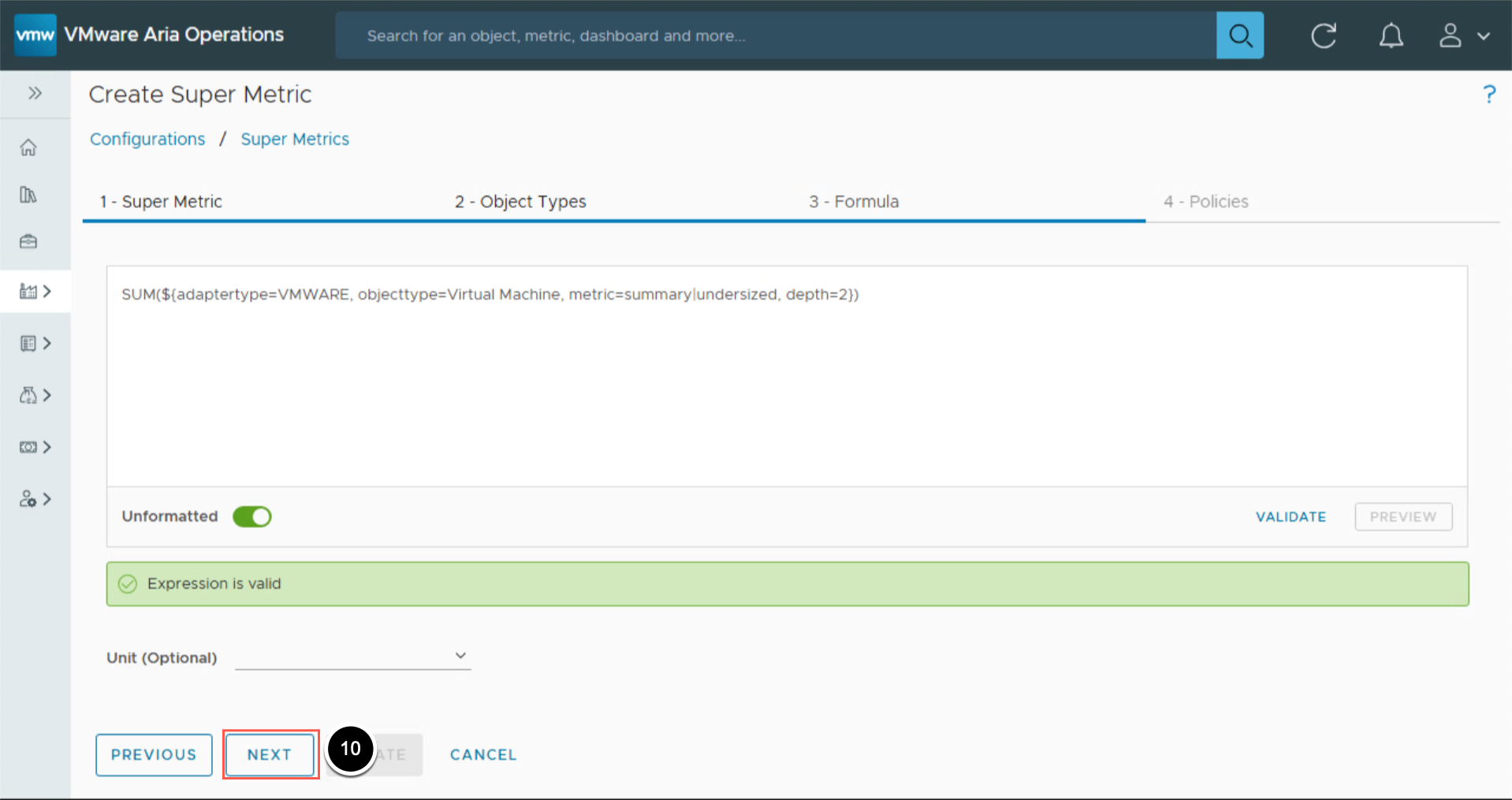Open the user account menu

(x=1463, y=35)
